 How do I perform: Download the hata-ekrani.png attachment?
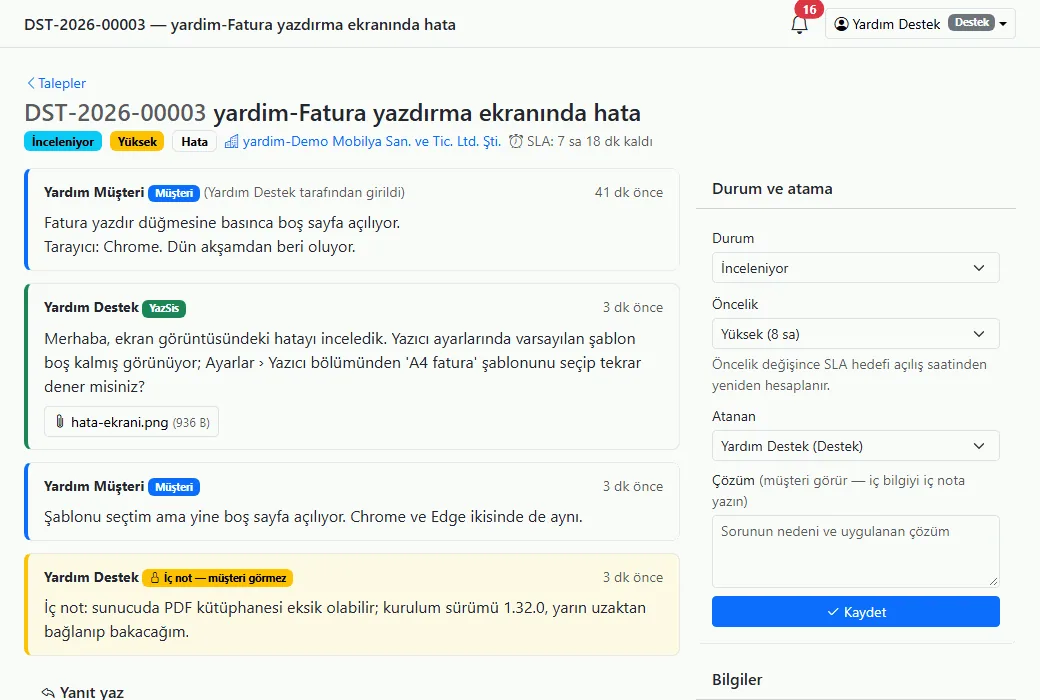click(x=131, y=422)
